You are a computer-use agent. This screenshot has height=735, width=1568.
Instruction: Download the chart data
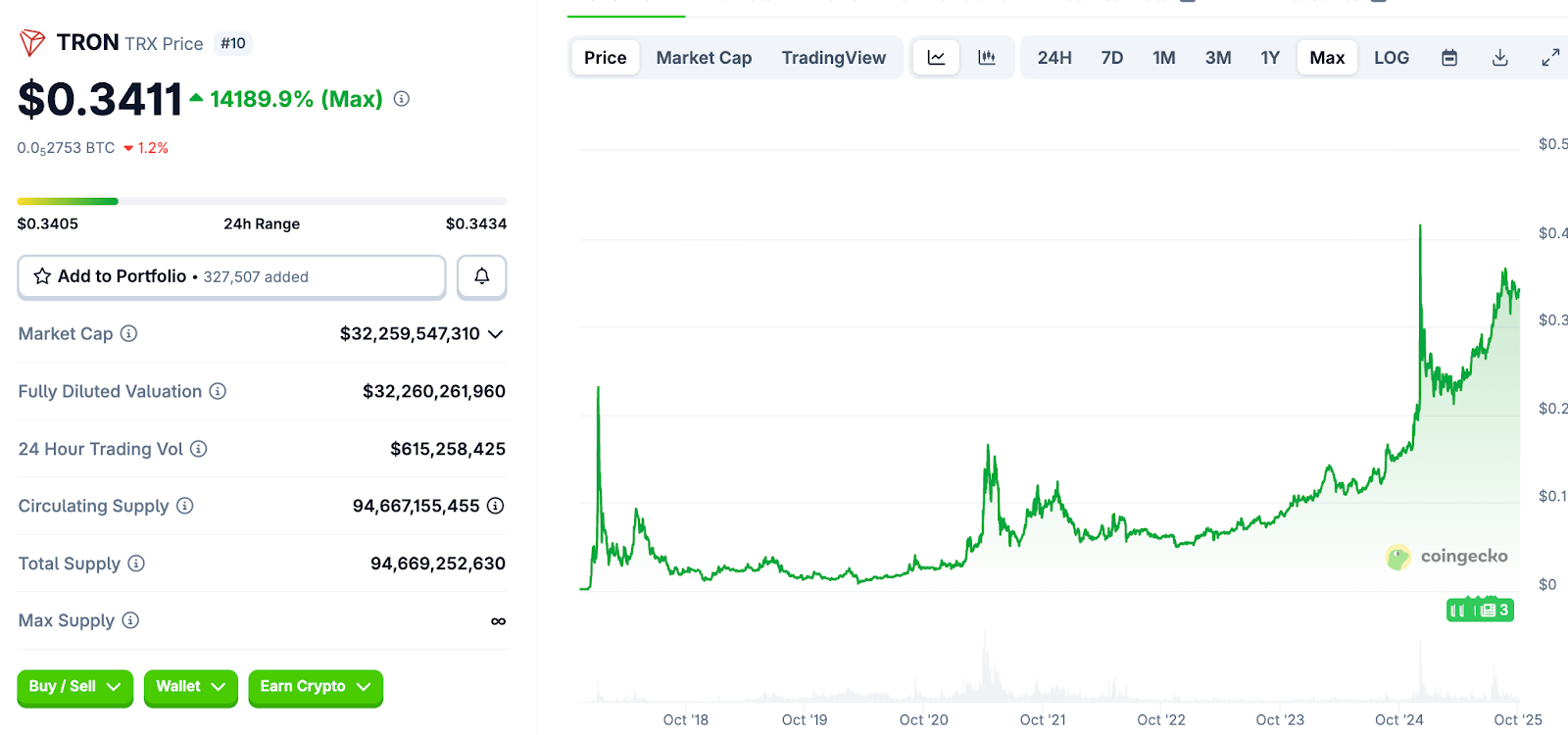coord(1499,58)
